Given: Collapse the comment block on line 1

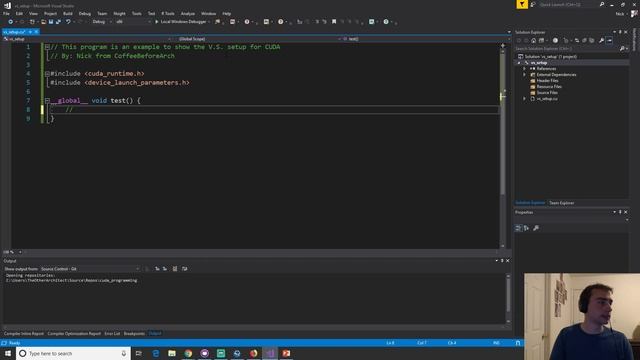Looking at the screenshot, I should 47,47.
